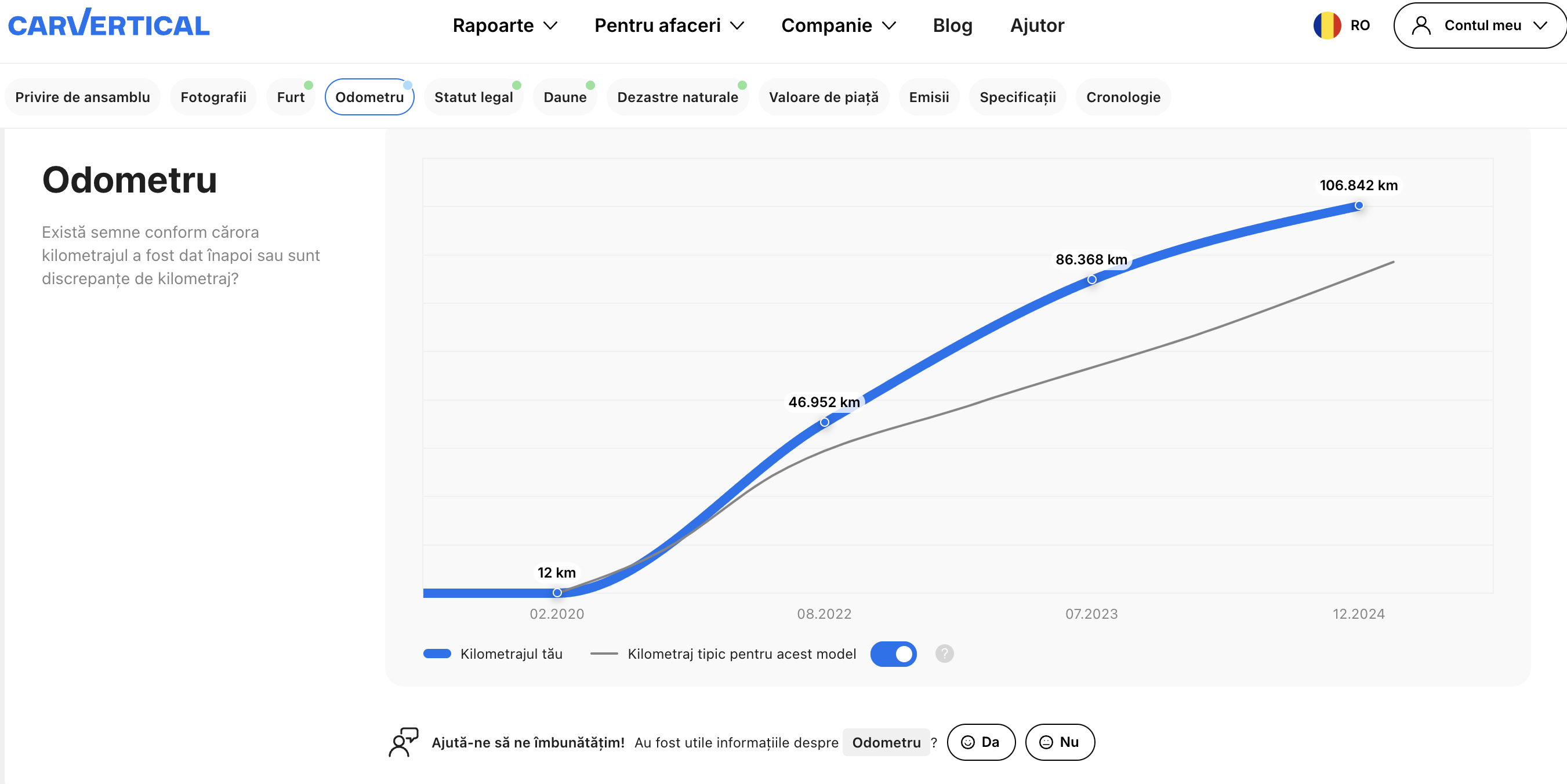This screenshot has height=784, width=1567.
Task: Click the 12.2024 axis label
Action: pyautogui.click(x=1359, y=614)
